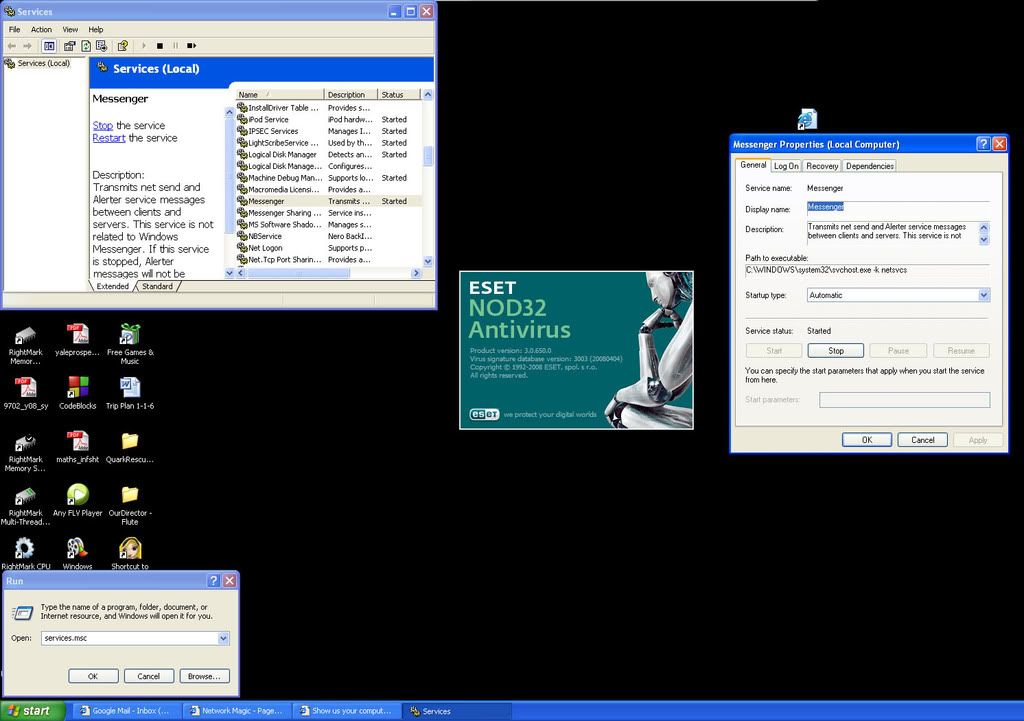The image size is (1024, 721).
Task: Switch to the Dependencies tab
Action: pos(870,166)
